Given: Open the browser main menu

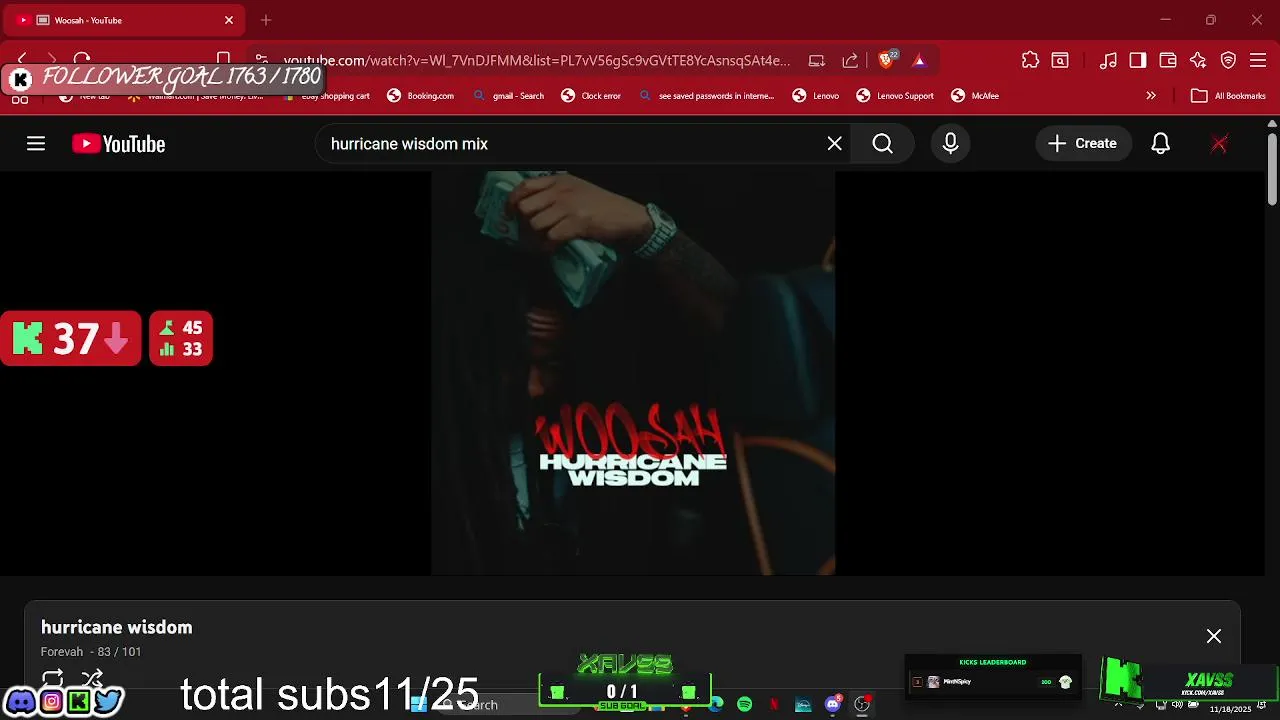Looking at the screenshot, I should 1259,60.
